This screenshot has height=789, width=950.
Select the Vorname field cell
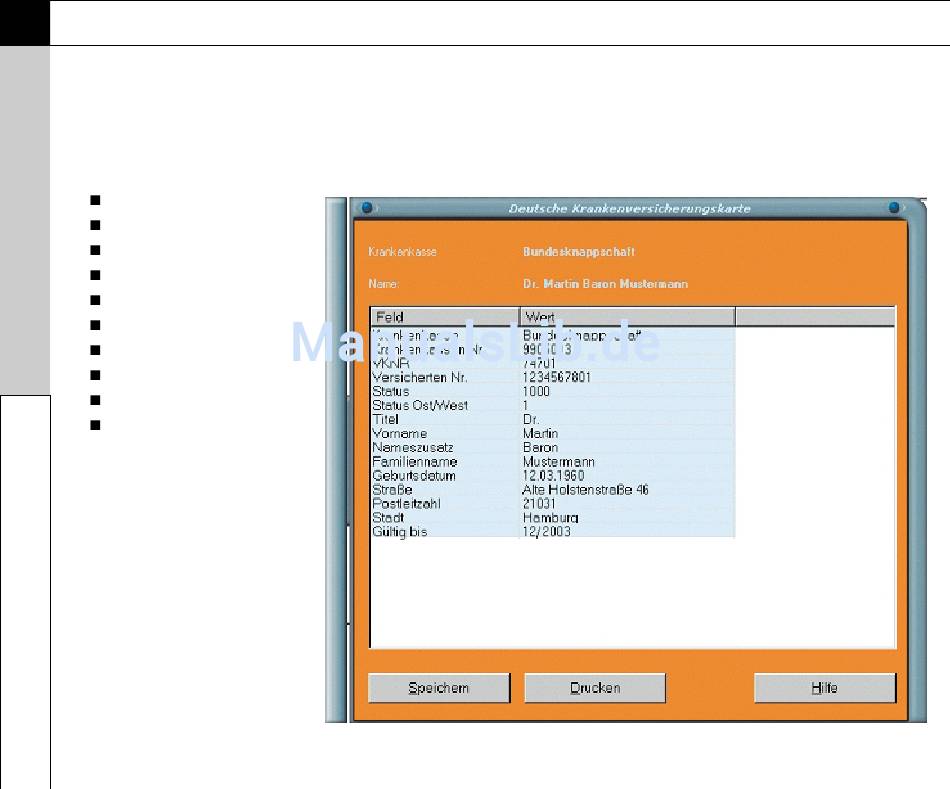399,433
